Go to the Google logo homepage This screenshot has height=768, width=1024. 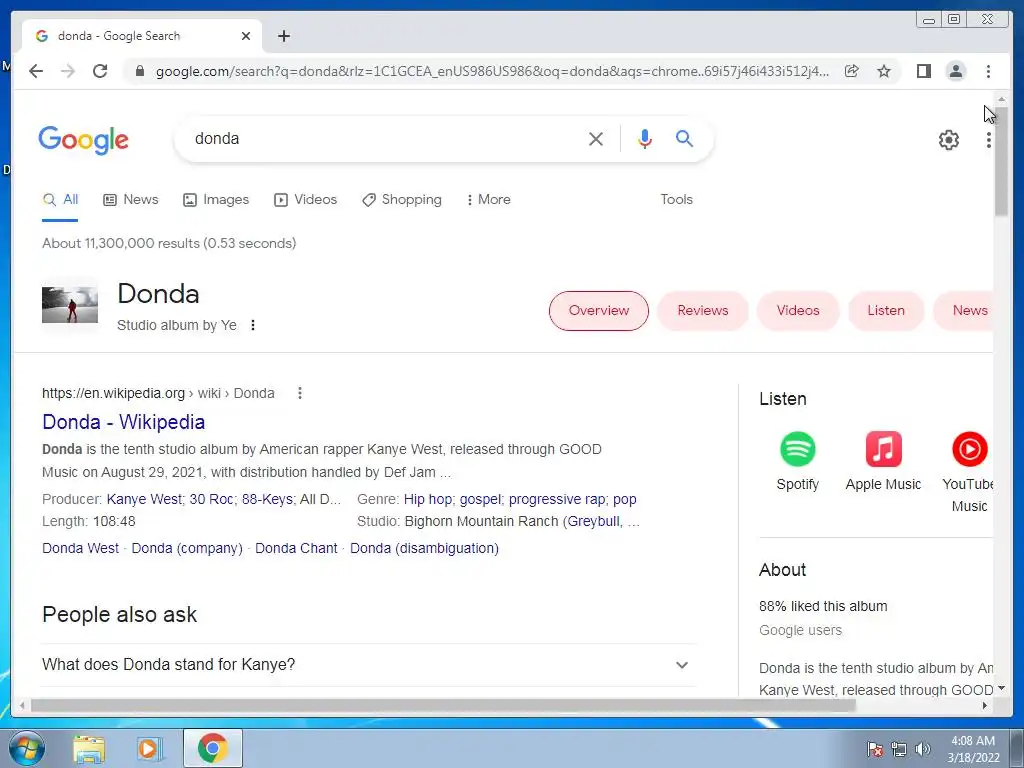click(84, 140)
